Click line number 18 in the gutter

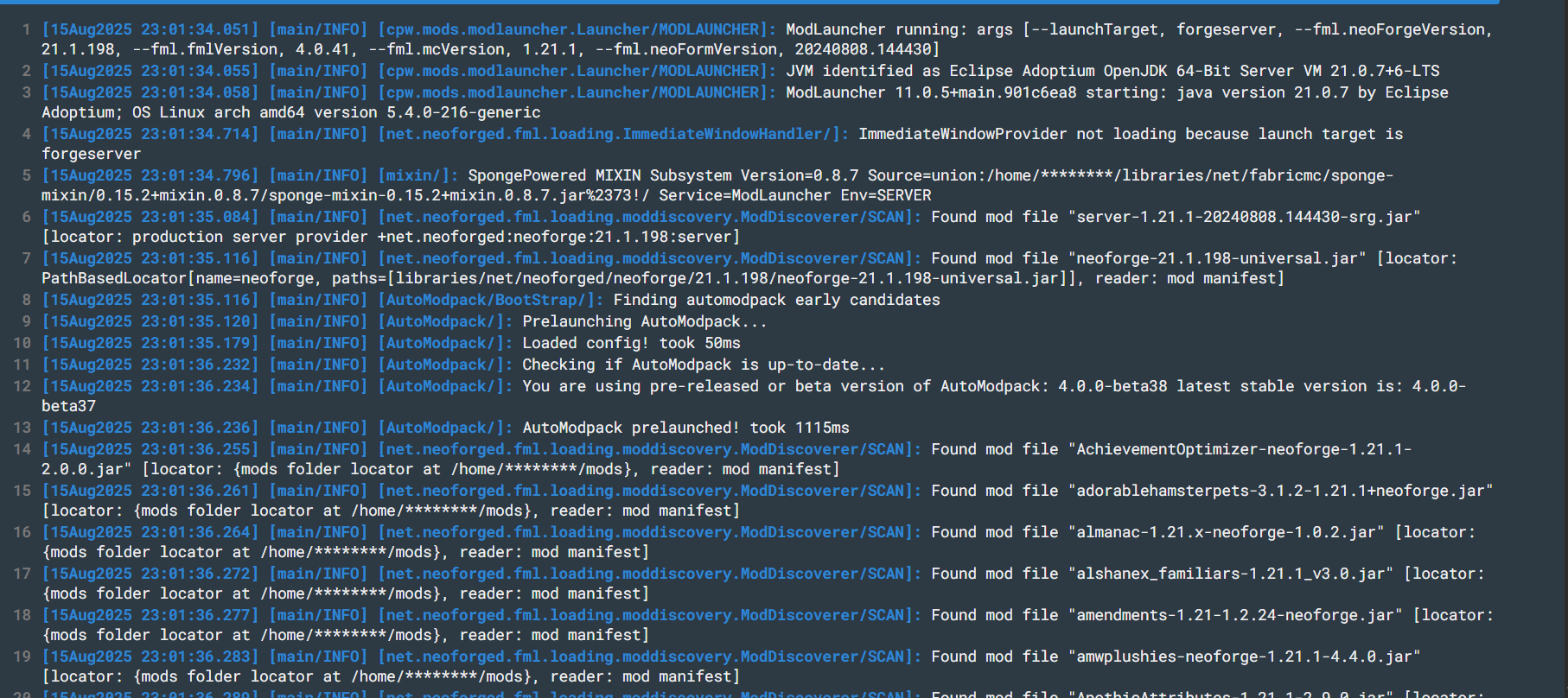pos(22,615)
